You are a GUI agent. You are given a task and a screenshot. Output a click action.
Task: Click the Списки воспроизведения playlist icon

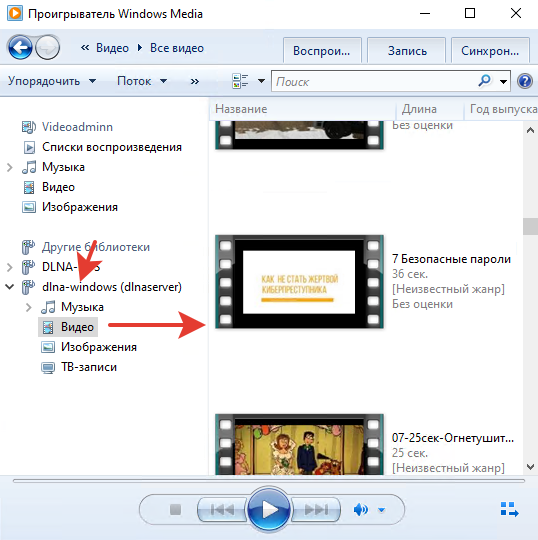29,147
